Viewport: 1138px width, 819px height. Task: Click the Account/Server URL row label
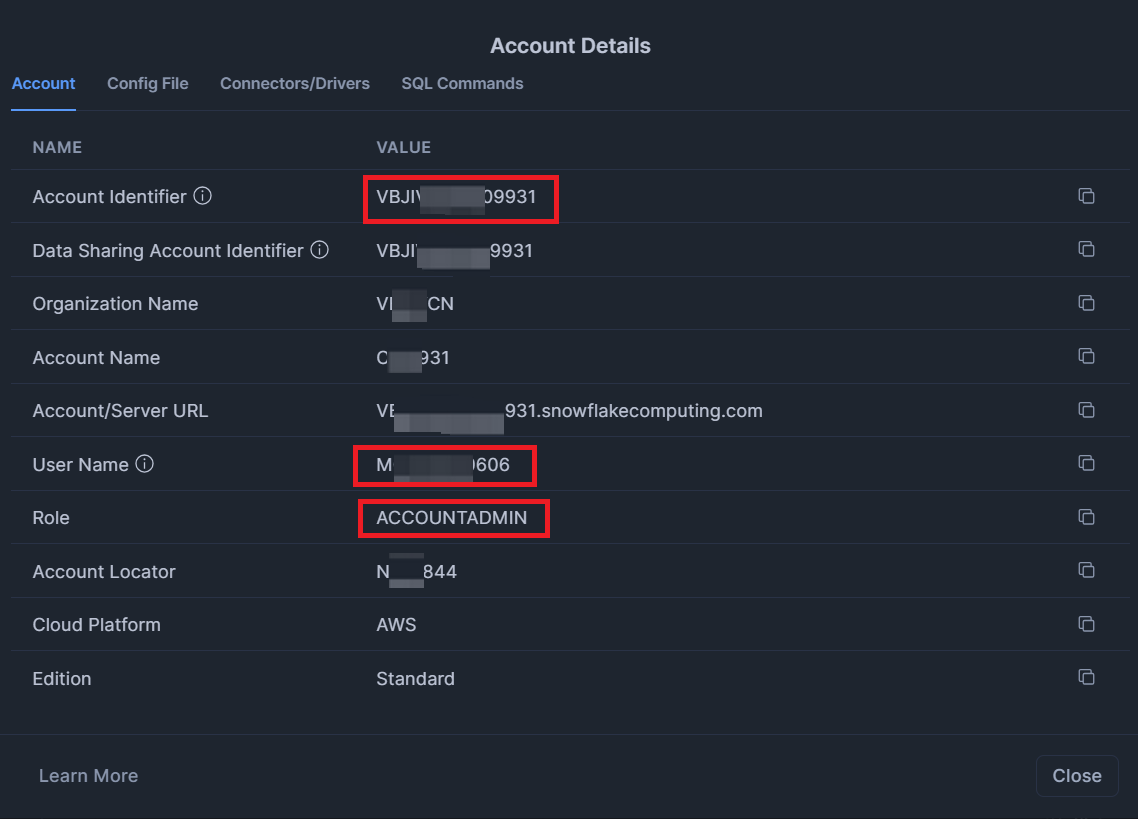120,411
